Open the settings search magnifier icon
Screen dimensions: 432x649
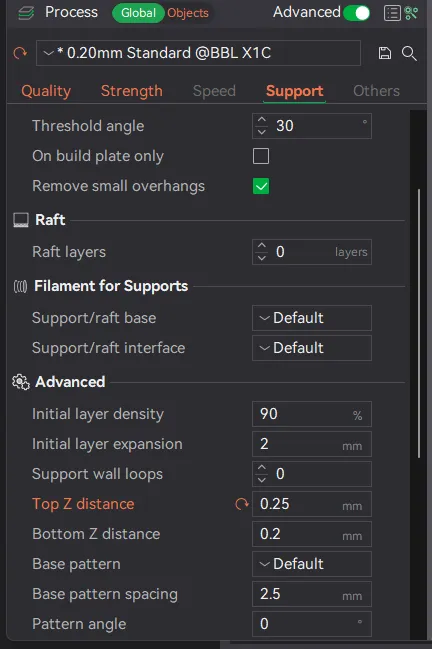pos(409,53)
